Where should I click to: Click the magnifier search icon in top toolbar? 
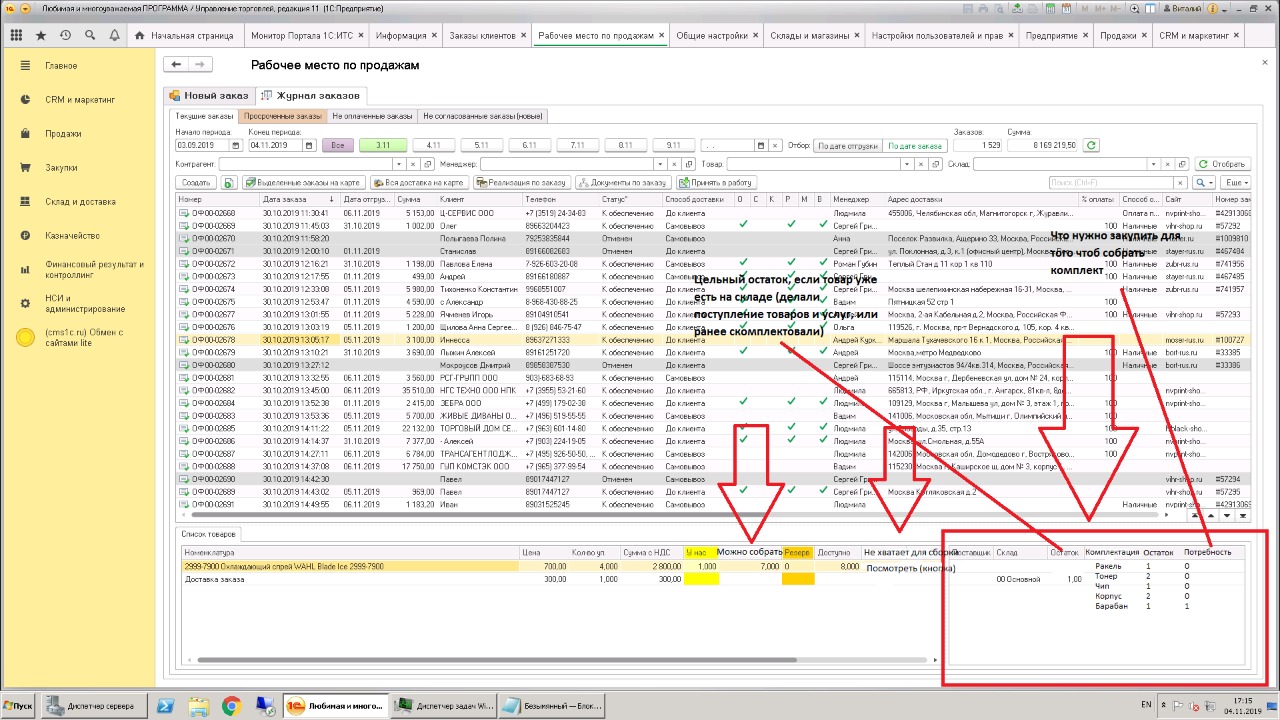pyautogui.click(x=90, y=35)
